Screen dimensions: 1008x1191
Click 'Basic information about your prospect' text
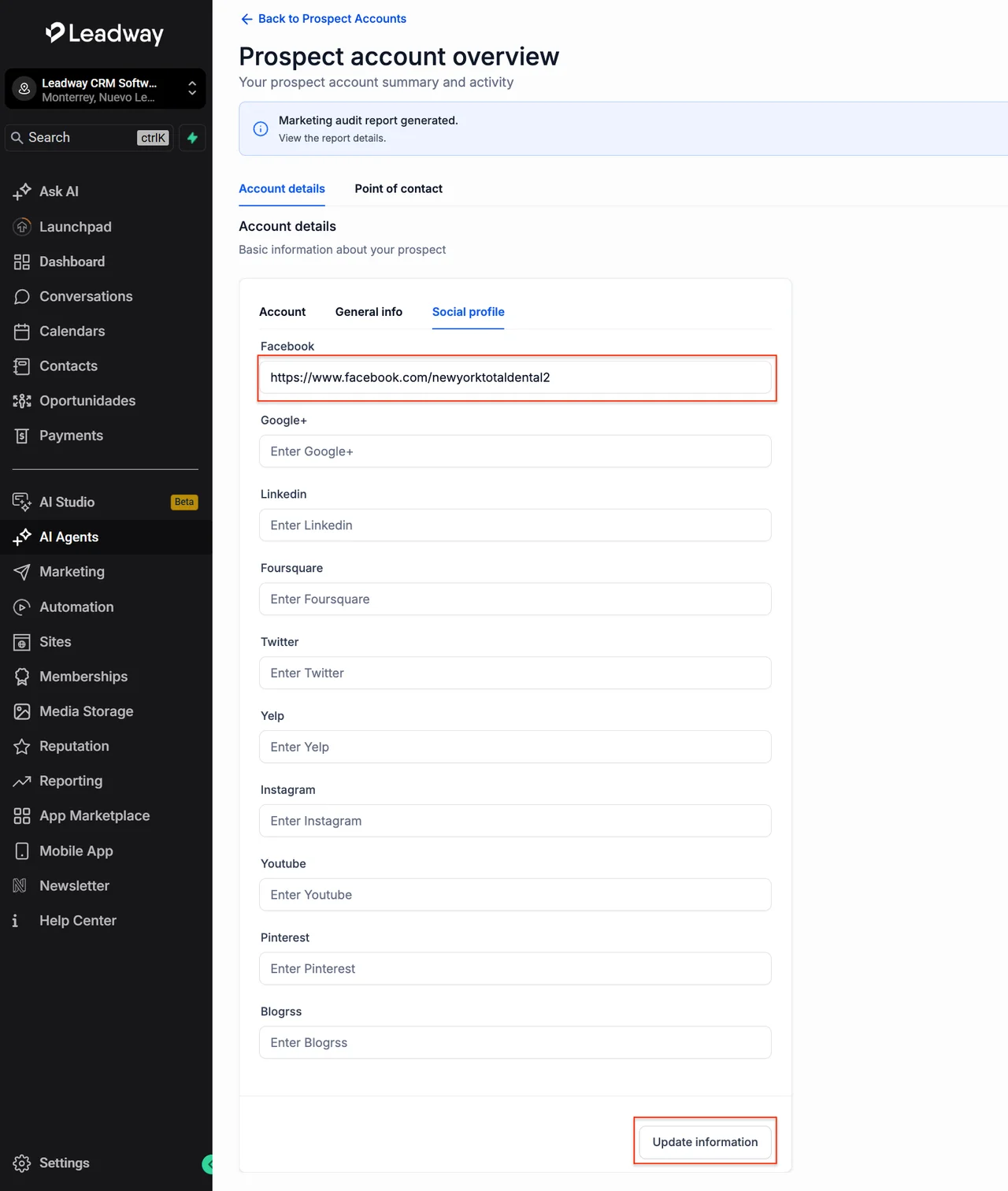[x=343, y=250]
